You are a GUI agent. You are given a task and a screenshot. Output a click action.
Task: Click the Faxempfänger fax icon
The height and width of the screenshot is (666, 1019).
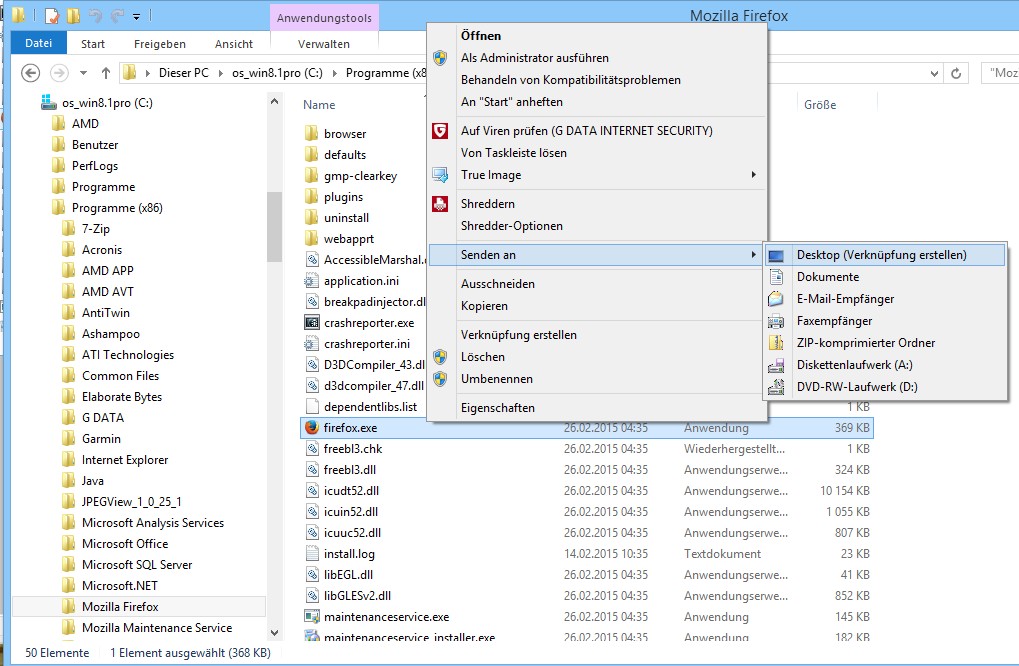(776, 321)
